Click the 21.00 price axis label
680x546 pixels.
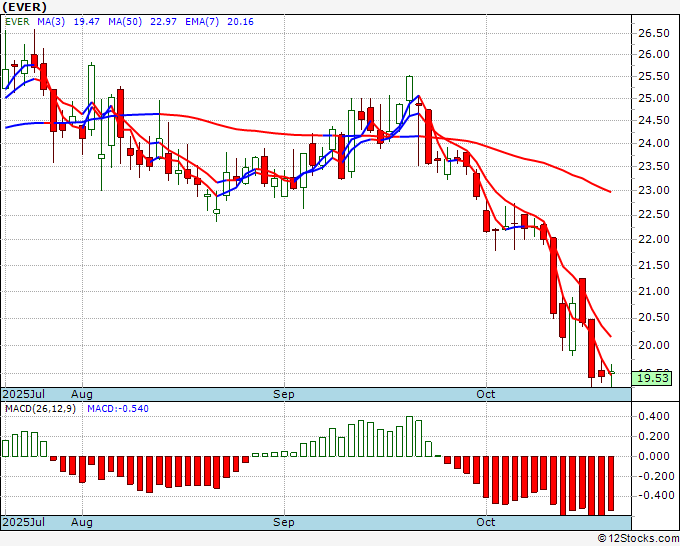coord(654,291)
